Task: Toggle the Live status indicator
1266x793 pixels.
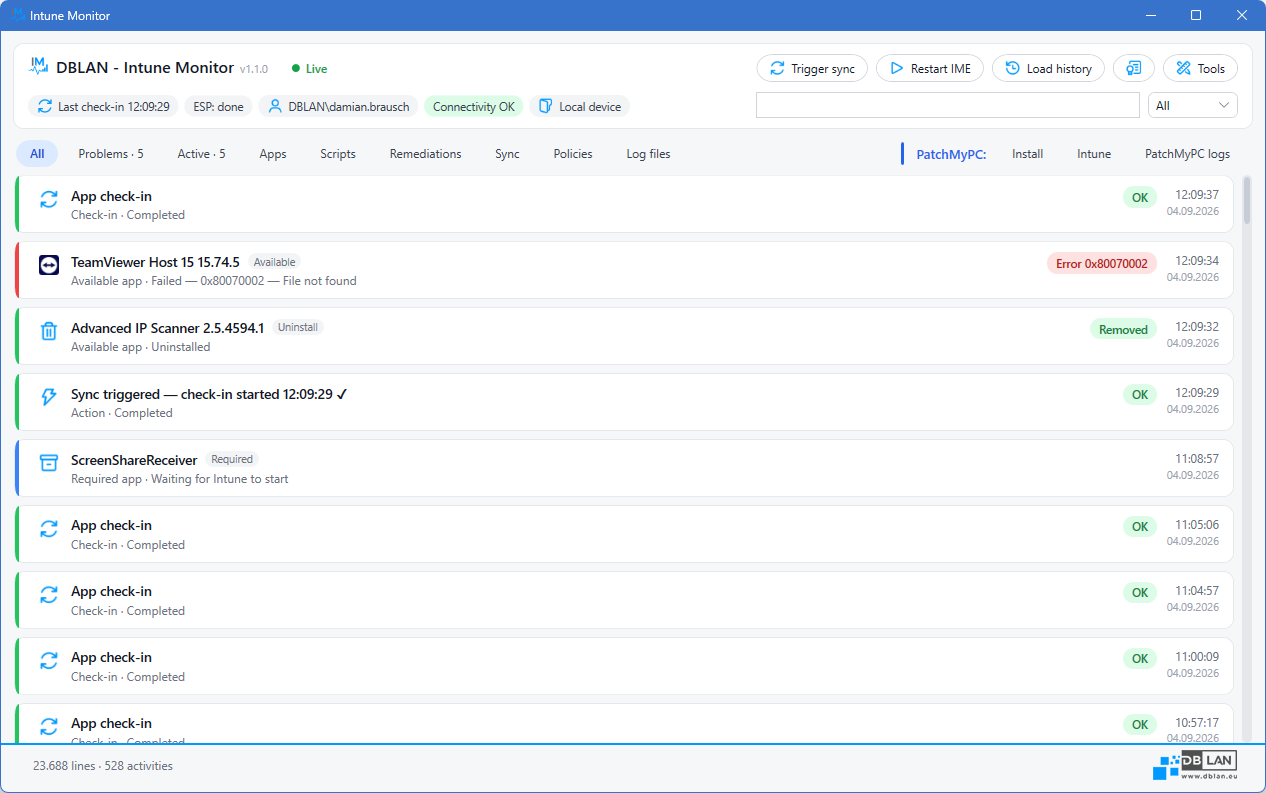Action: click(309, 69)
